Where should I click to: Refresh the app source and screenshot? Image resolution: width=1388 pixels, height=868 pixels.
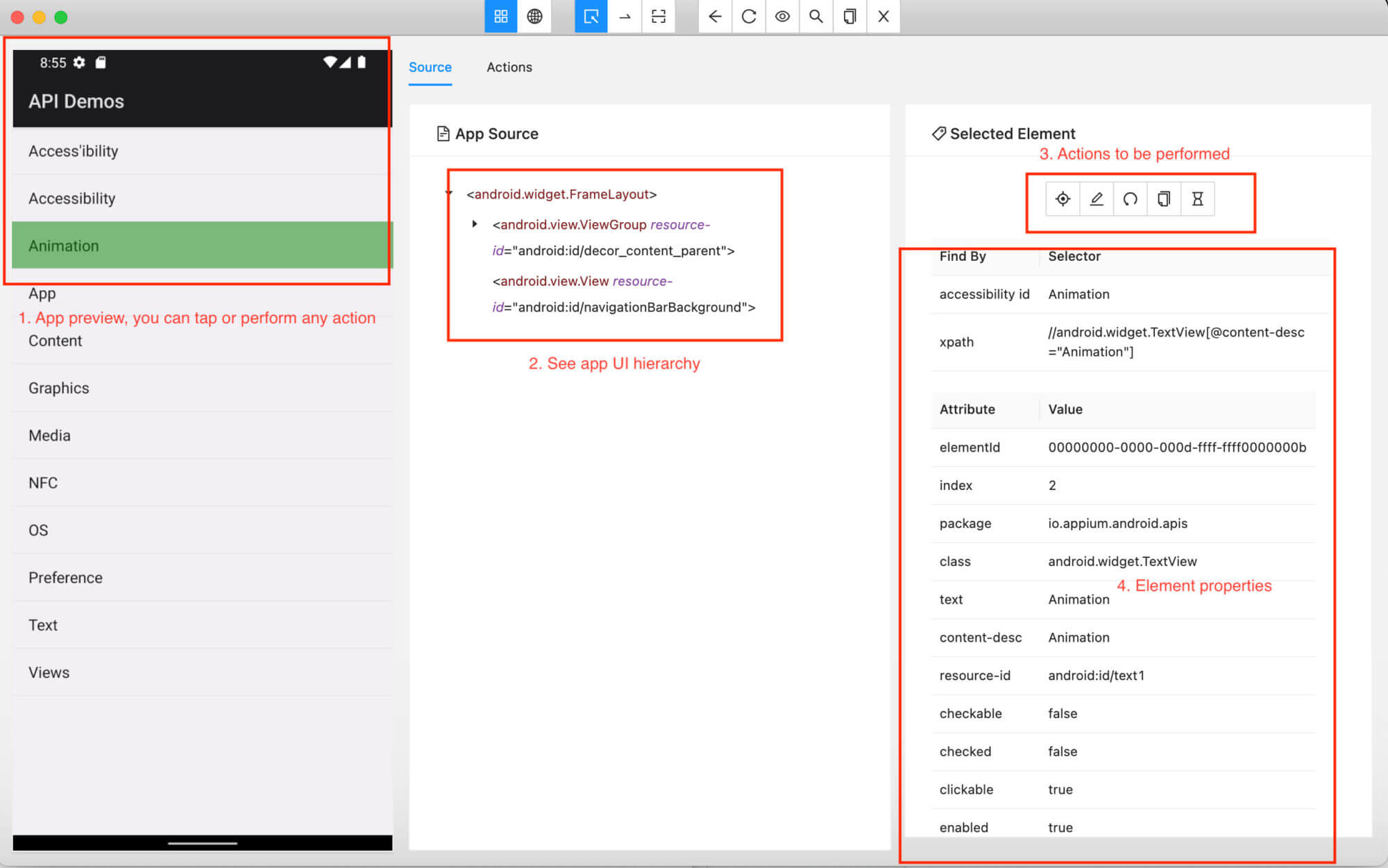748,16
